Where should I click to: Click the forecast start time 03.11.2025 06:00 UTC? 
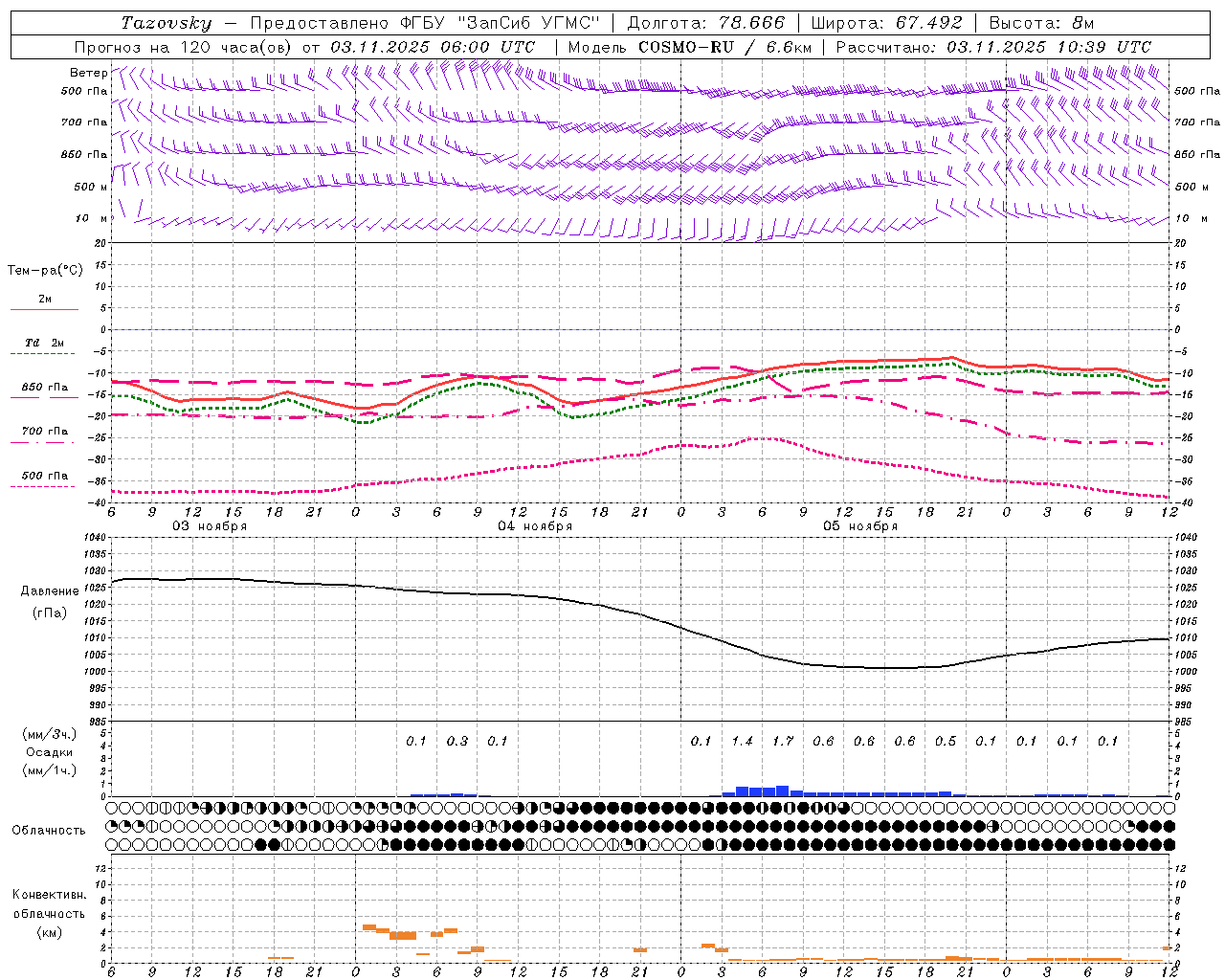pos(433,47)
